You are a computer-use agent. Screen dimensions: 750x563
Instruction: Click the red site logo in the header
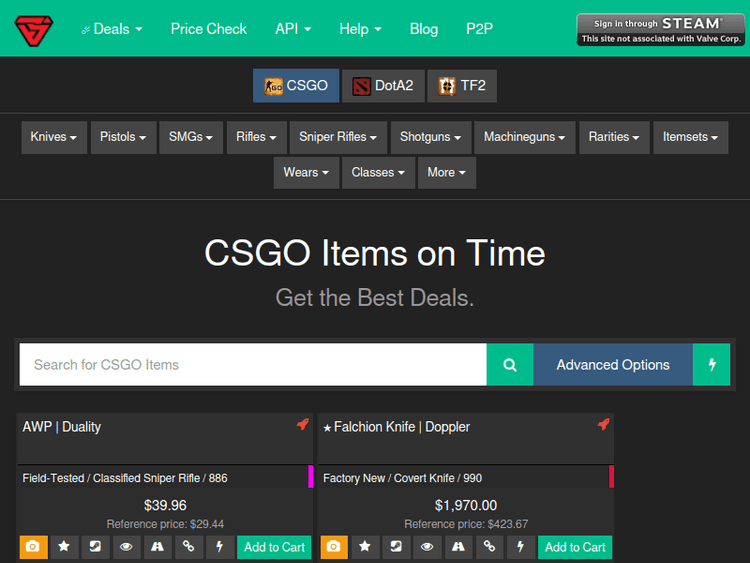pyautogui.click(x=34, y=29)
